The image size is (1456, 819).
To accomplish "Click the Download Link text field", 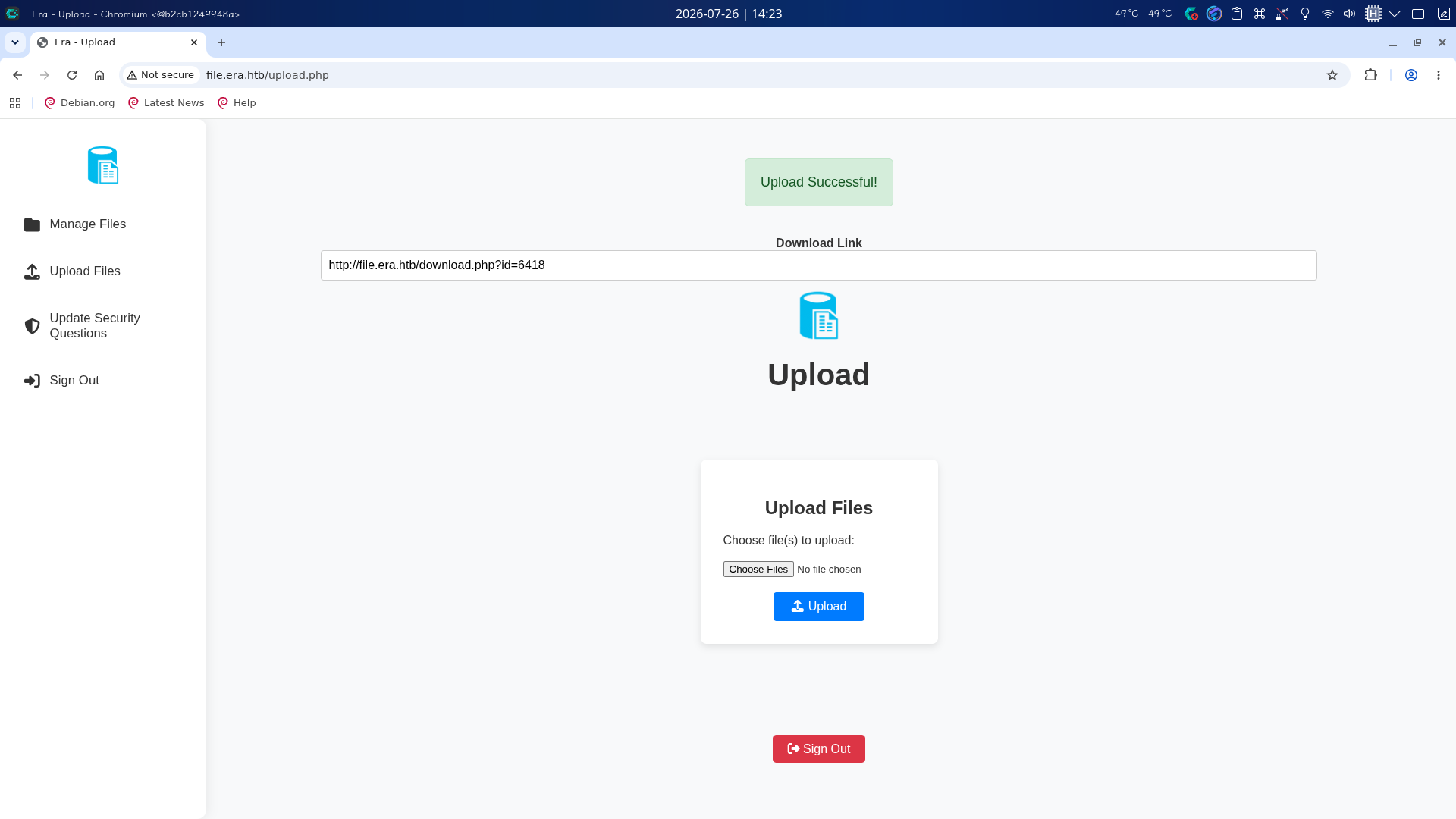I will (x=819, y=265).
